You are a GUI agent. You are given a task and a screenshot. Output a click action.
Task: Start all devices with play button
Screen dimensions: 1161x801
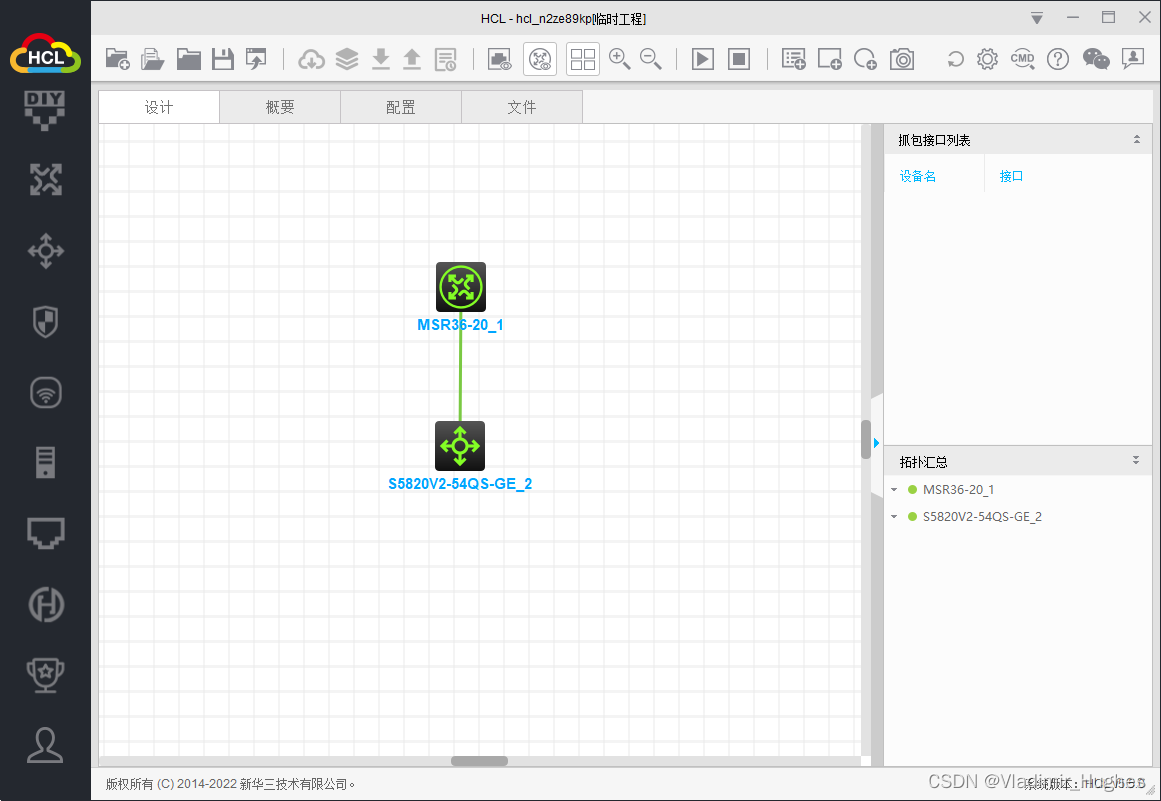coord(703,58)
